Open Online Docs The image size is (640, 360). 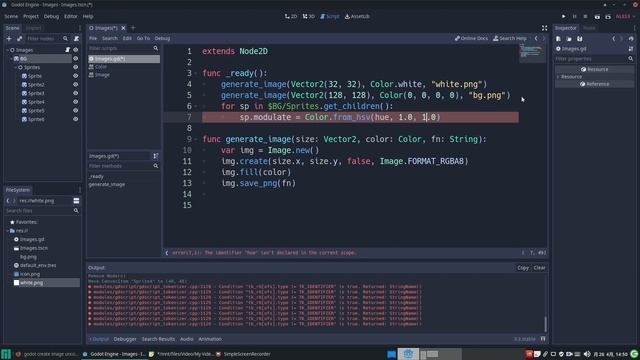(471, 38)
